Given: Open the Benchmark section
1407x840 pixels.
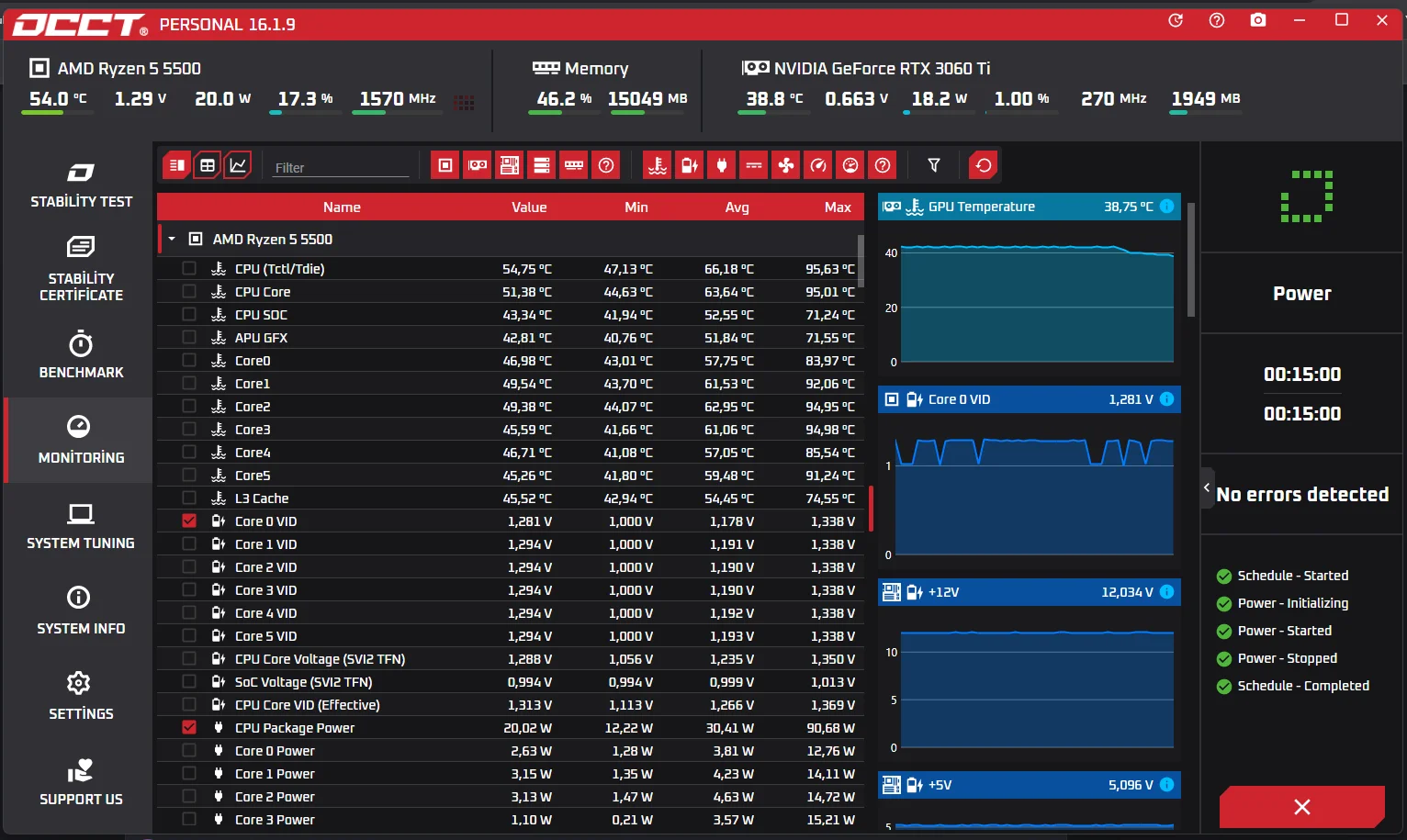Looking at the screenshot, I should 81,355.
